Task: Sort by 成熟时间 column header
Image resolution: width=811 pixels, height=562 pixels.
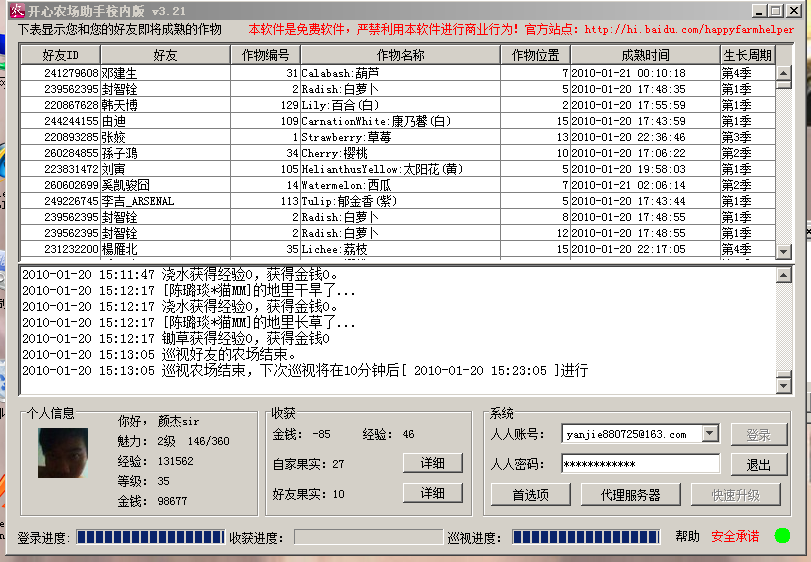Action: pyautogui.click(x=645, y=55)
